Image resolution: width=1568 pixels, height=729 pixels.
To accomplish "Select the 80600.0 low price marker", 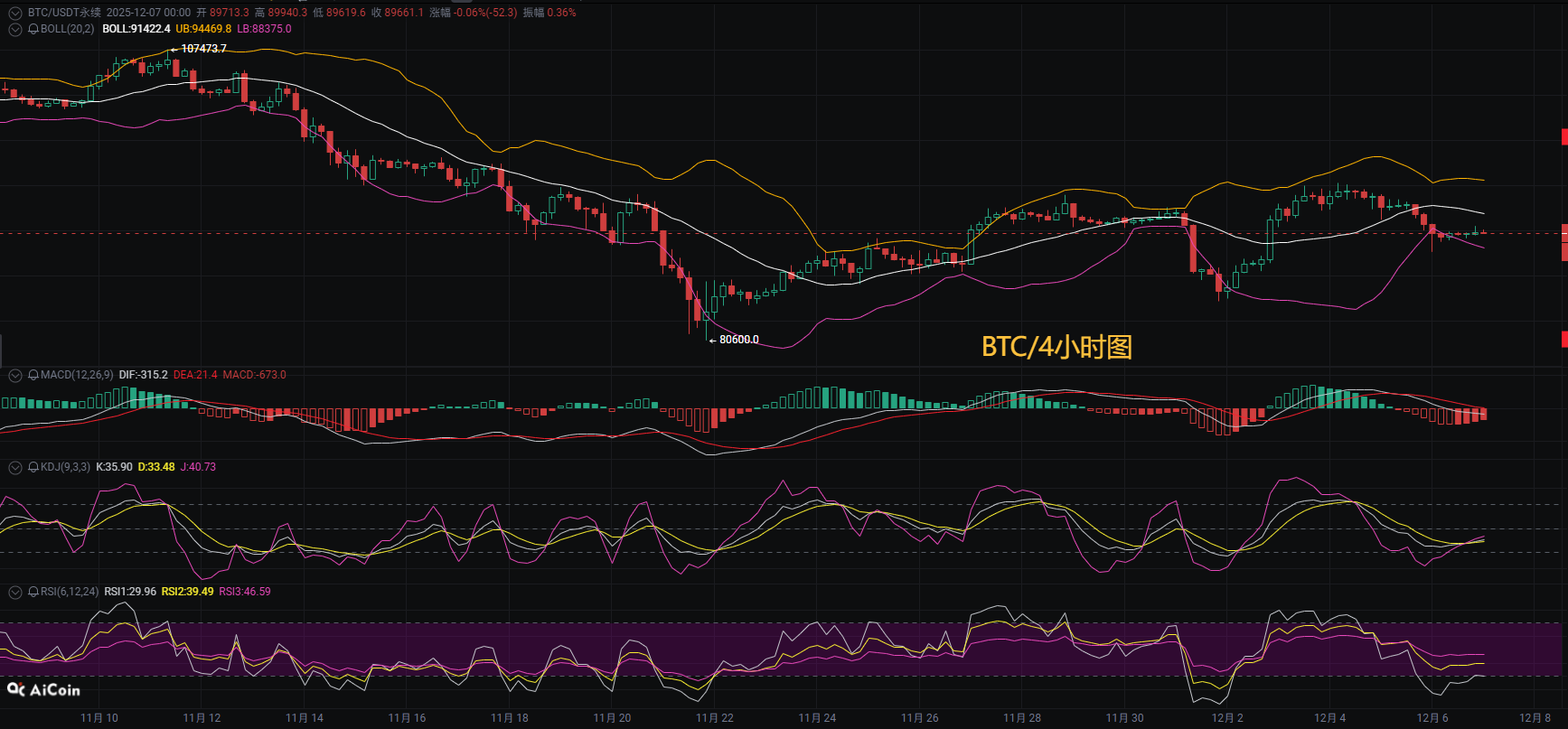I will [x=738, y=340].
